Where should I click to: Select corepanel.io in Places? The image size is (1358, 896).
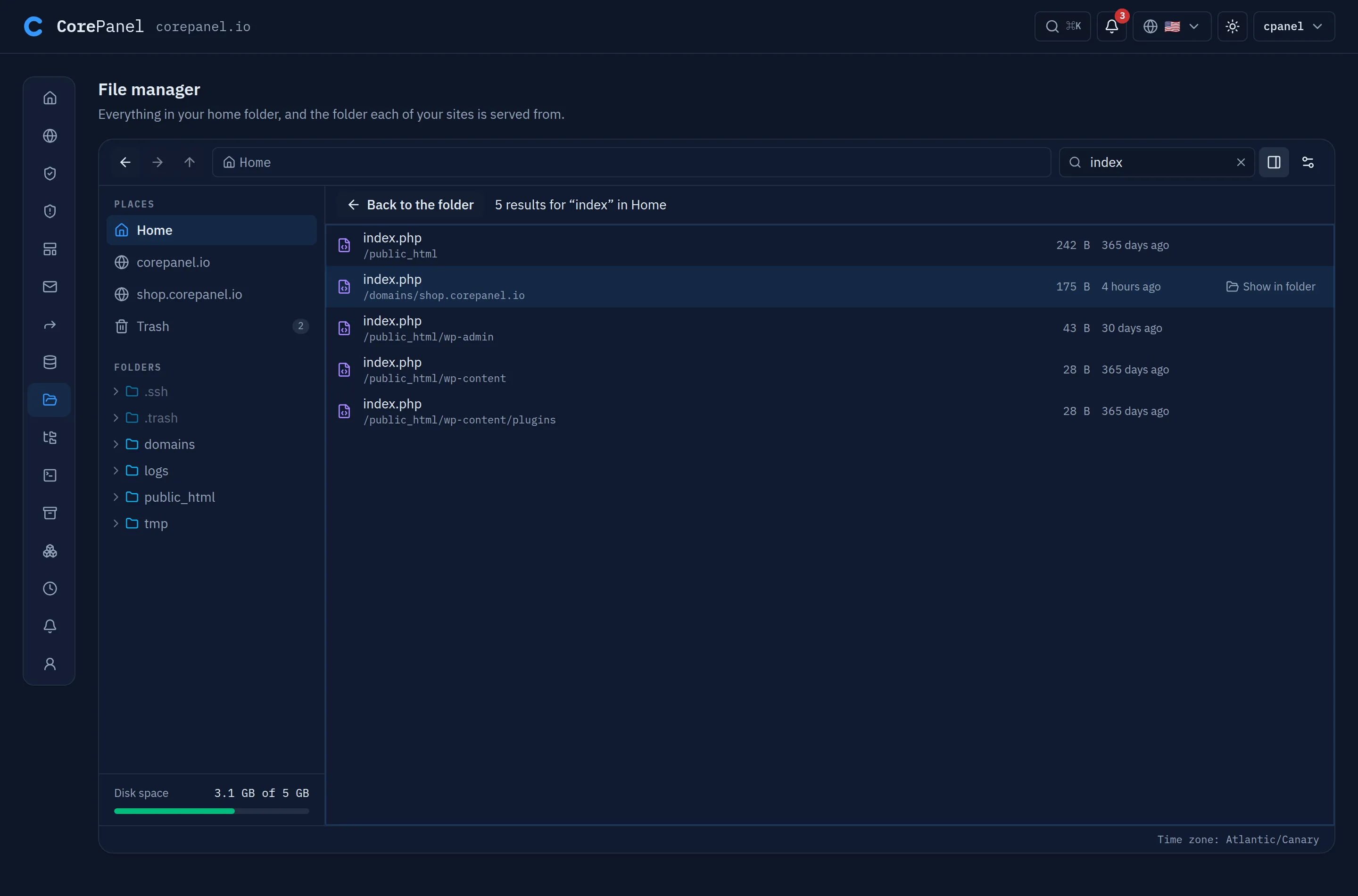point(211,262)
